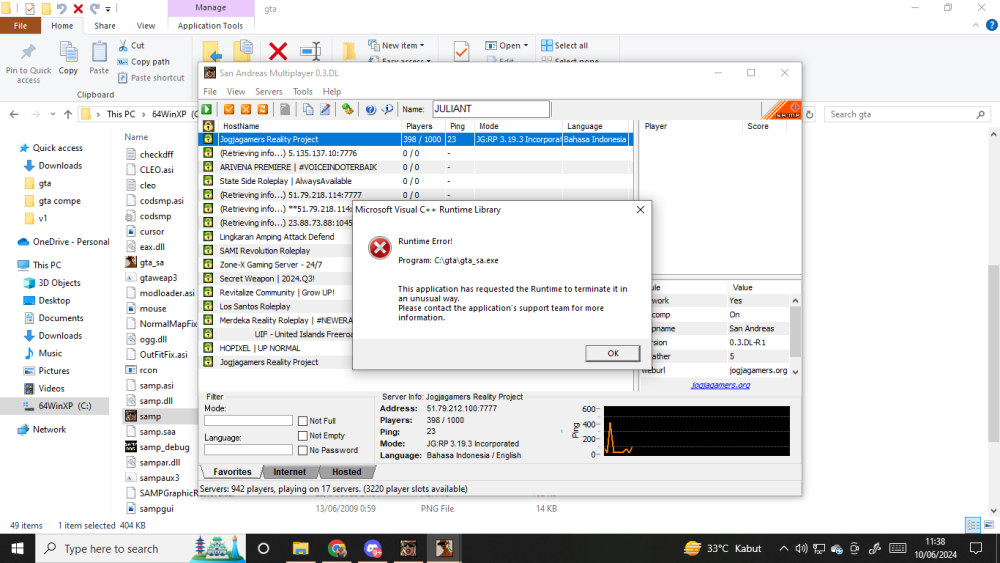Switch Explorer to details view icon
1000x563 pixels.
(973, 525)
